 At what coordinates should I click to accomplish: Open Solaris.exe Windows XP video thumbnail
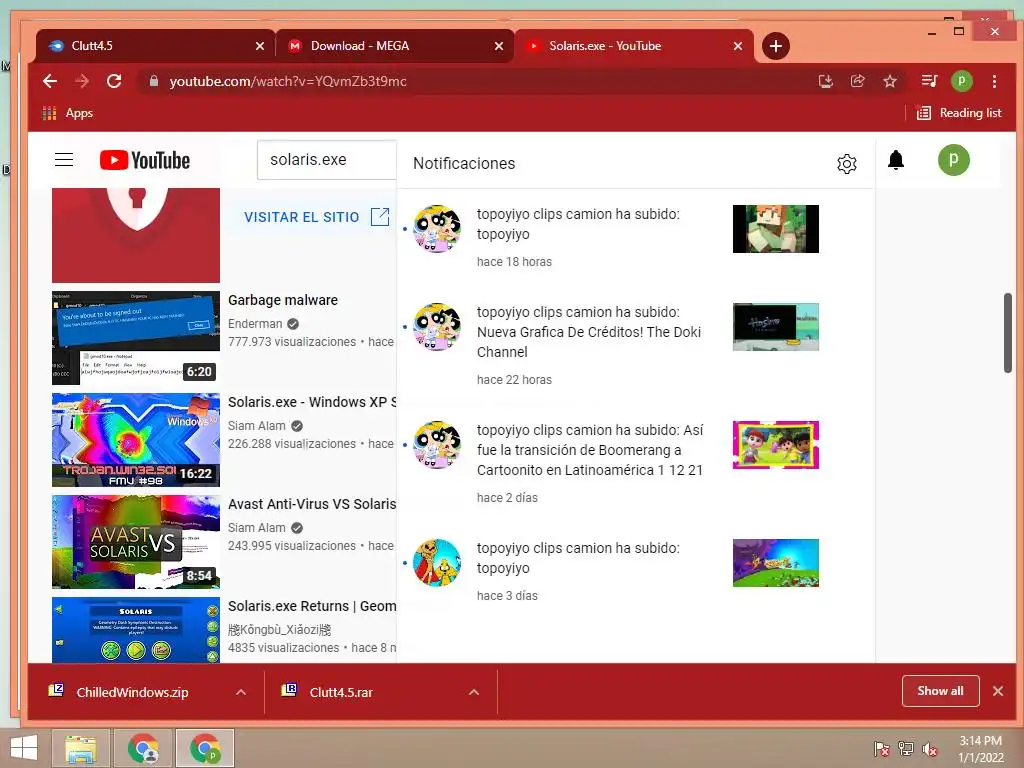click(x=136, y=440)
